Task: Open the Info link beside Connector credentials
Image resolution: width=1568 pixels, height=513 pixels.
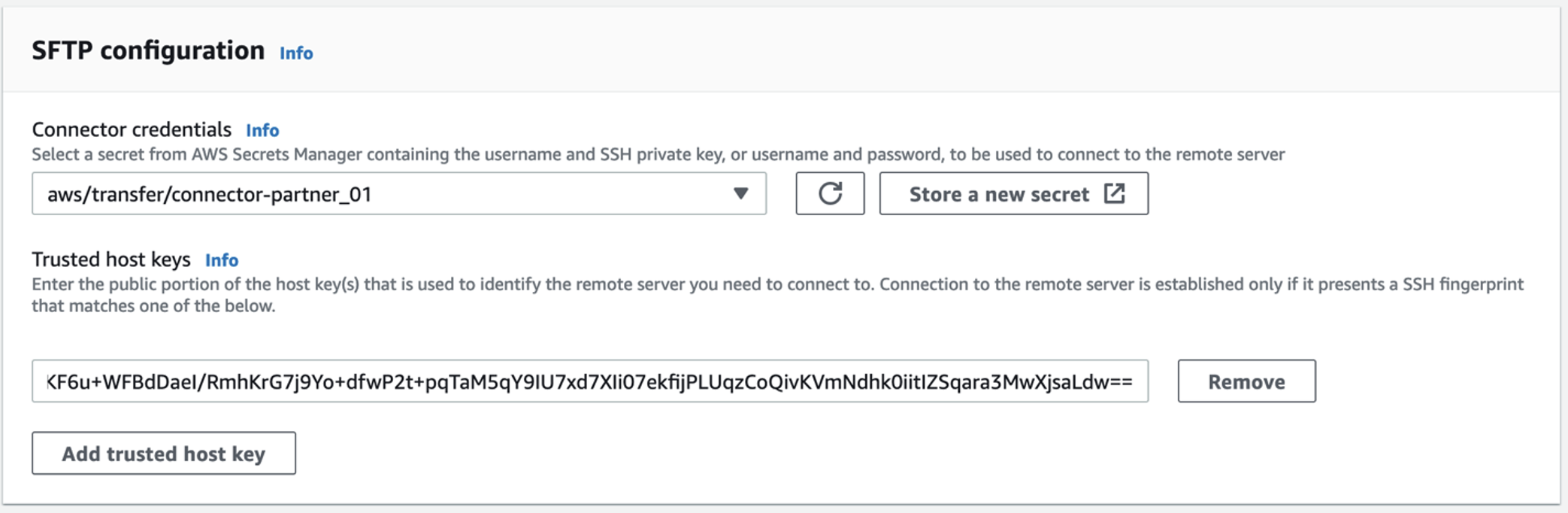Action: [x=263, y=129]
